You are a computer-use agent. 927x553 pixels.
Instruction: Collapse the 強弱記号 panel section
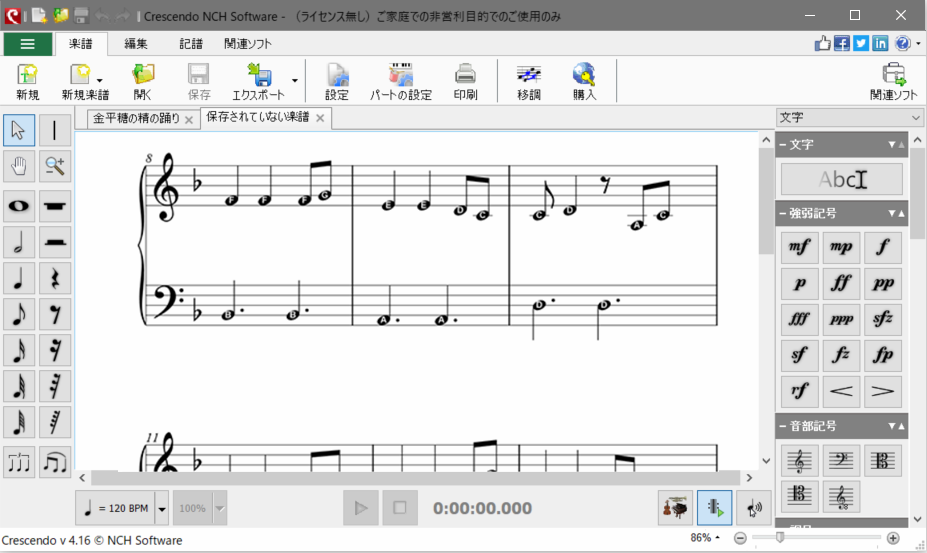coord(783,214)
